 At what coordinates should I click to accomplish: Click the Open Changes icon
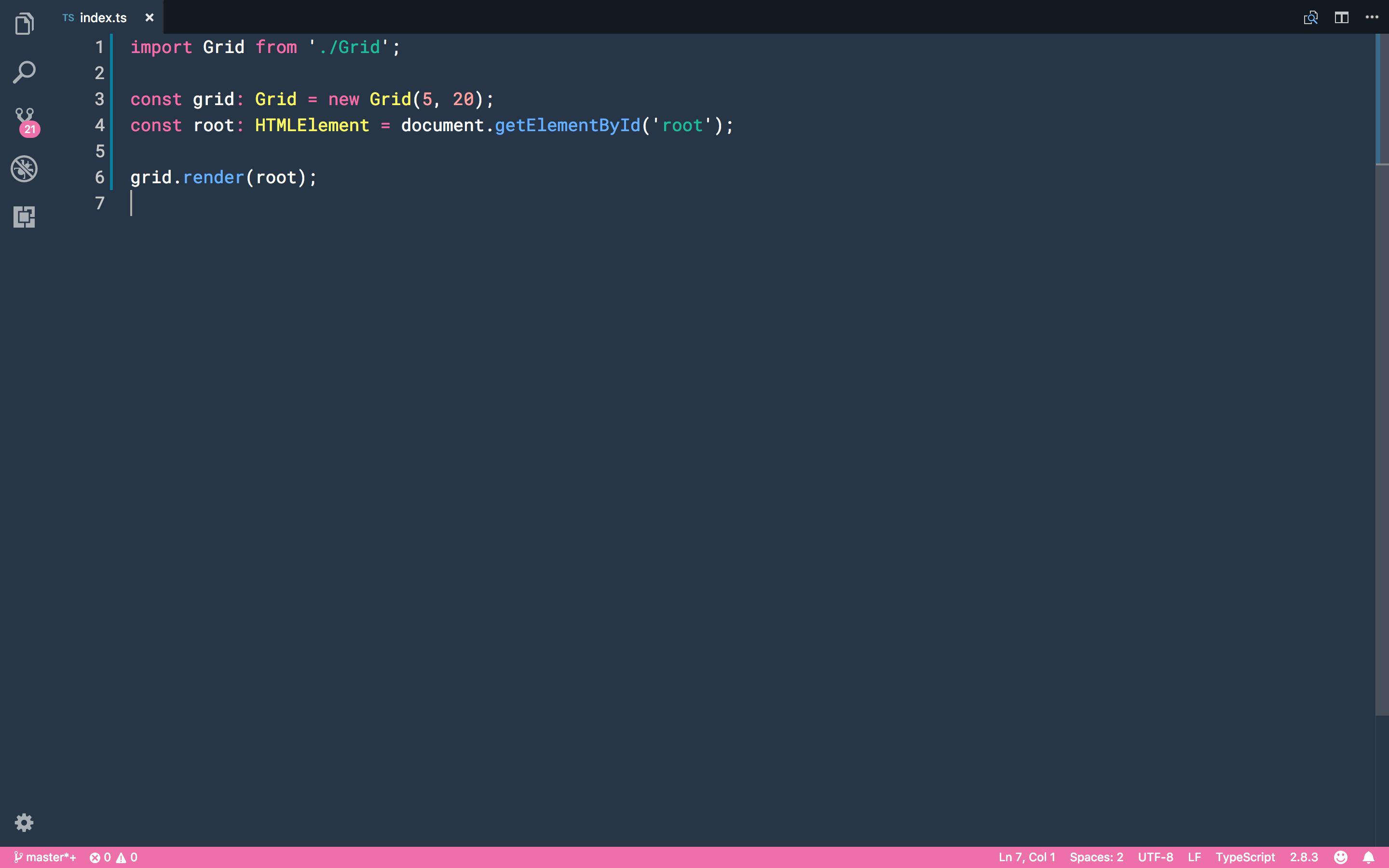pyautogui.click(x=1310, y=17)
